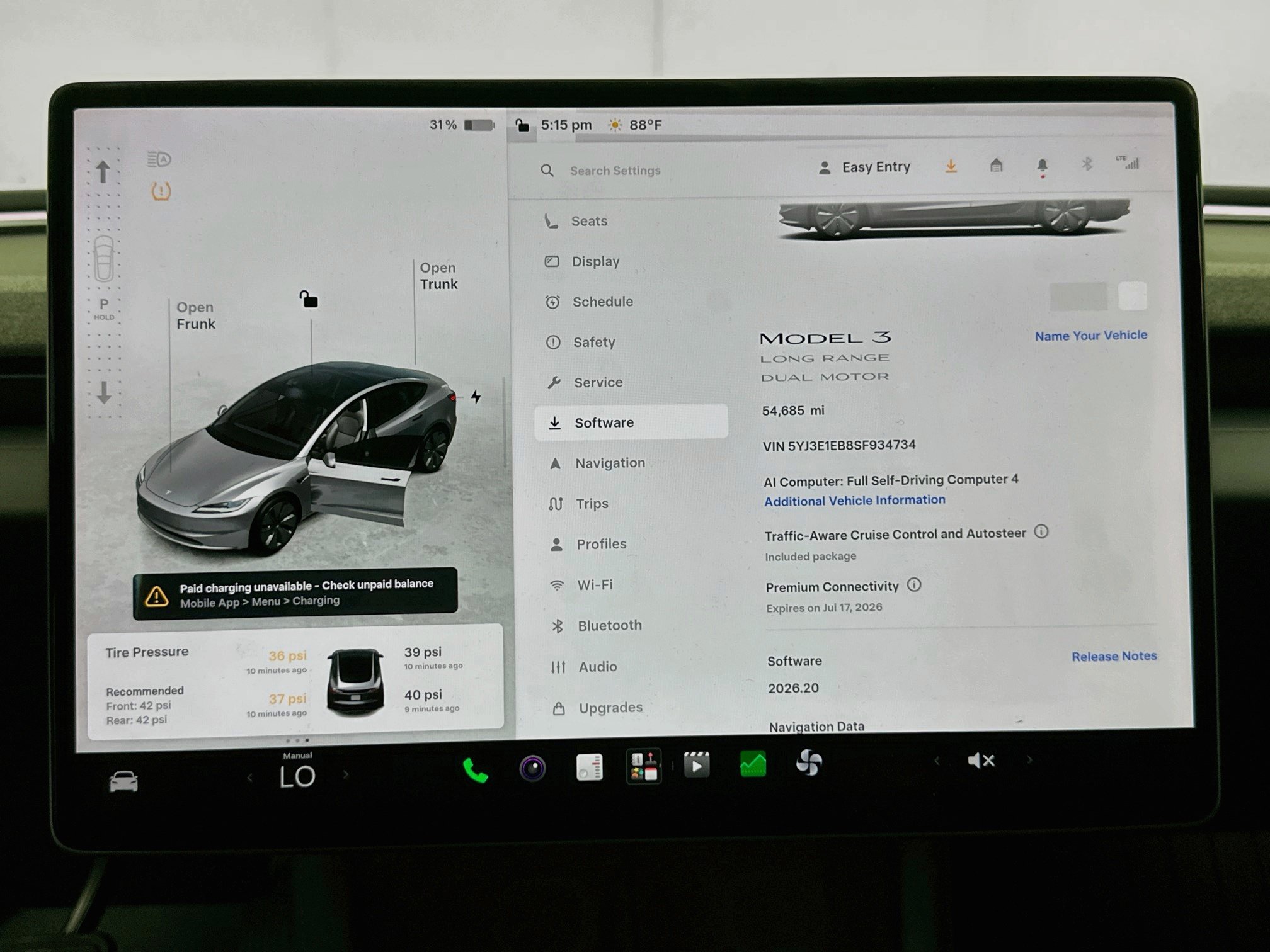This screenshot has height=952, width=1270.
Task: Open the HomeLink garage icon
Action: pos(996,166)
